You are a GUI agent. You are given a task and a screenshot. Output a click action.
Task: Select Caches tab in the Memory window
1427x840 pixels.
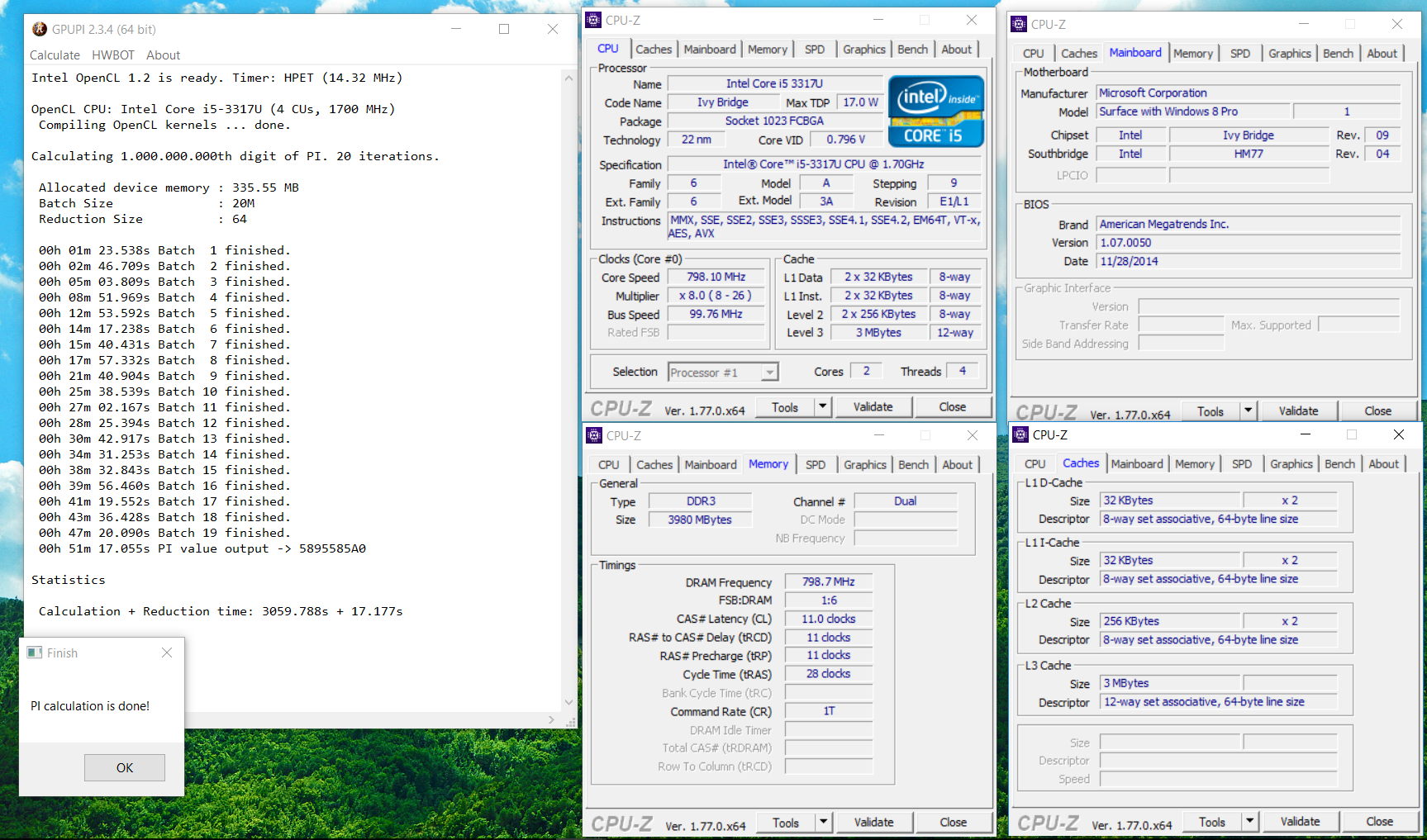click(654, 465)
